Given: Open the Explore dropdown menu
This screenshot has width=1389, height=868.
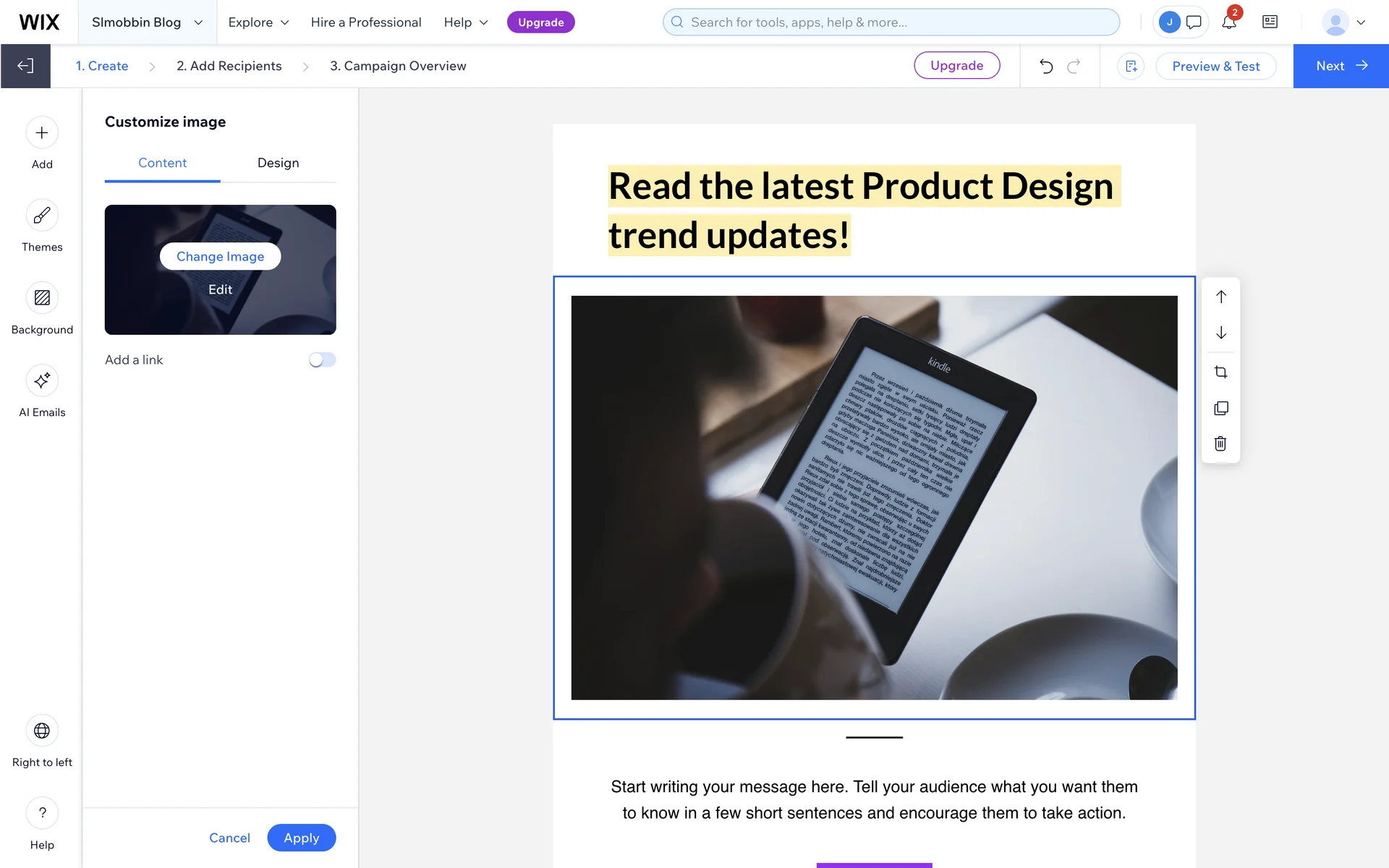Looking at the screenshot, I should coord(258,22).
